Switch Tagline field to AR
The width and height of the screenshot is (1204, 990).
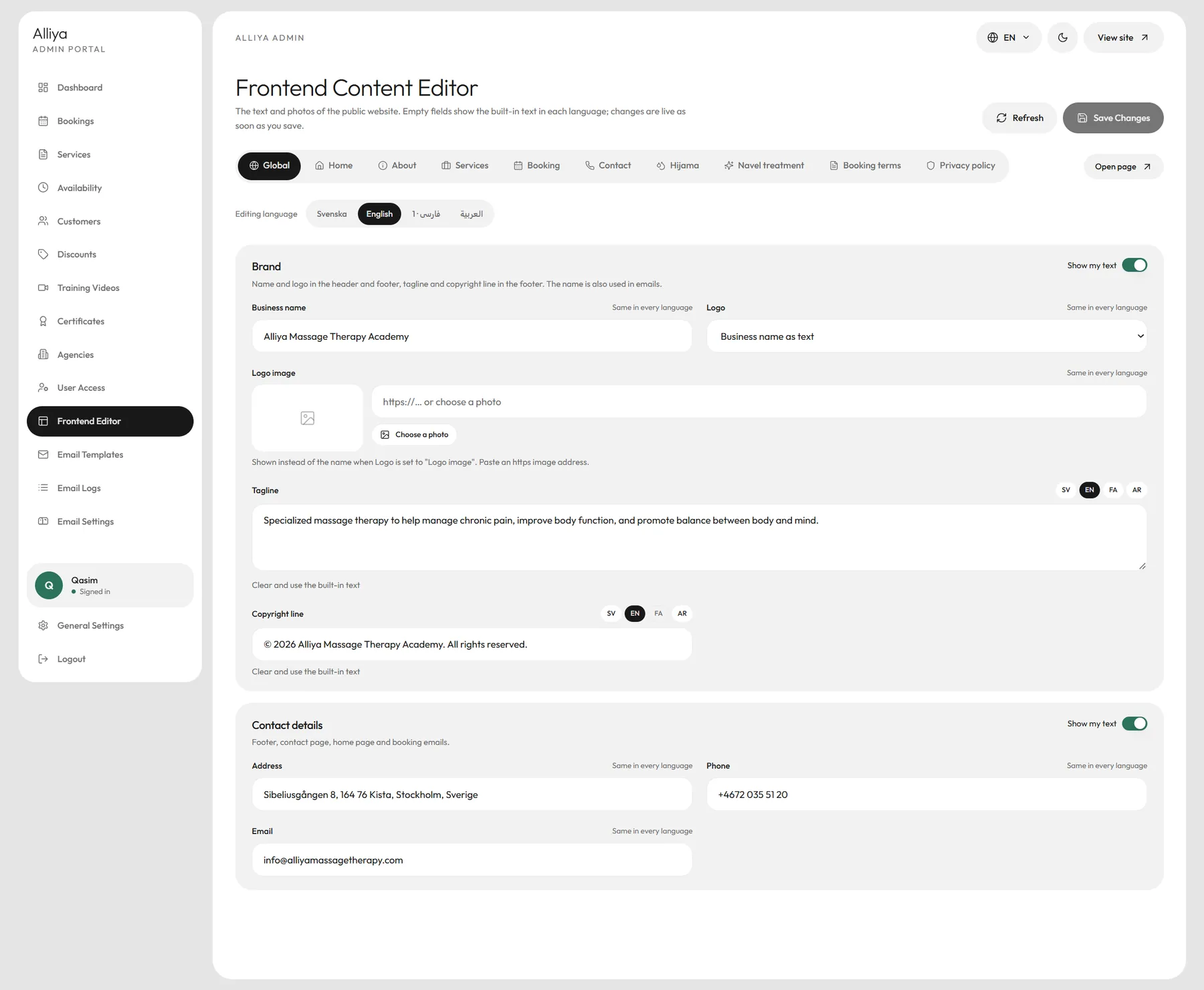click(x=1136, y=490)
